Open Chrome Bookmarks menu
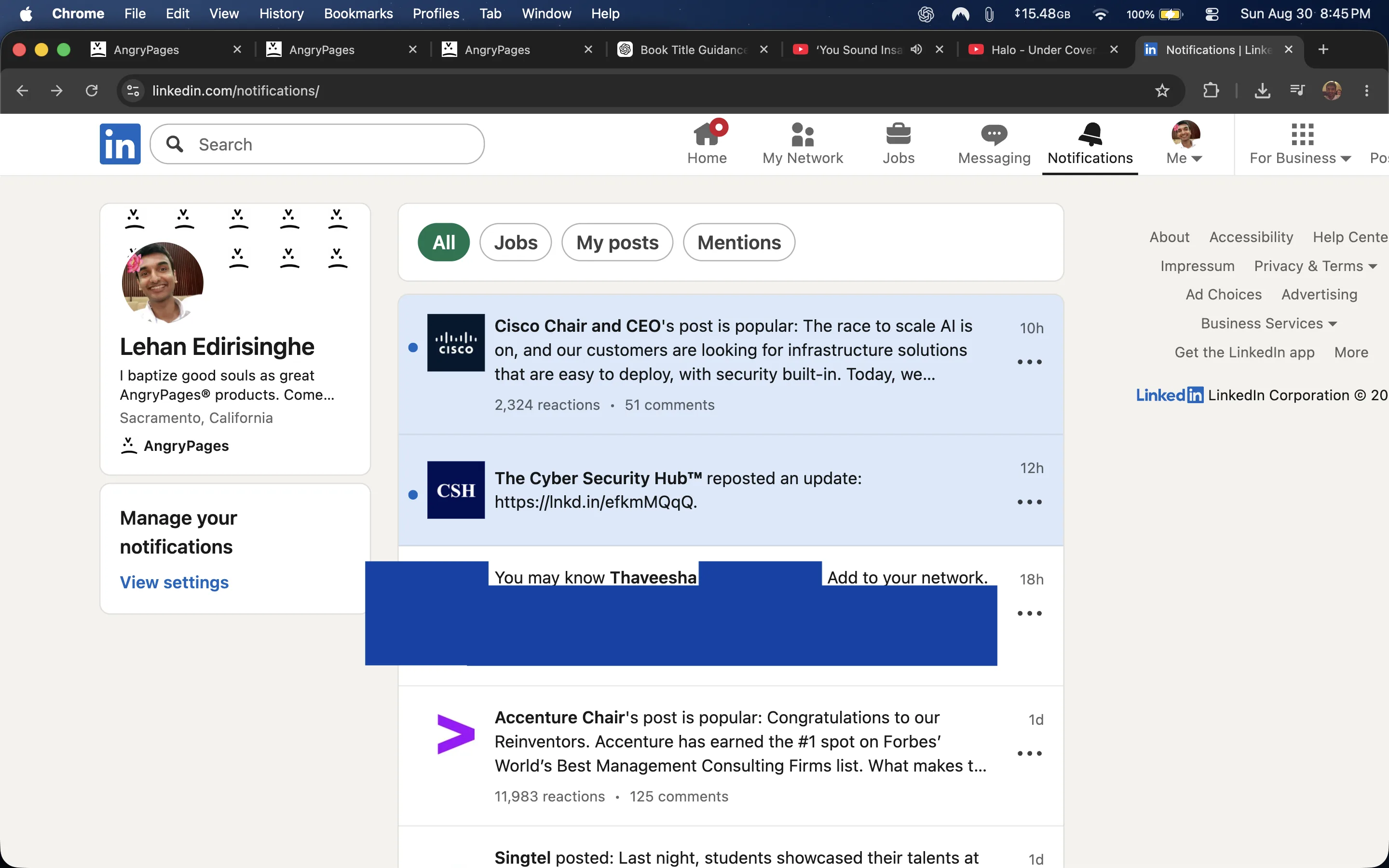Viewport: 1389px width, 868px height. pyautogui.click(x=358, y=14)
